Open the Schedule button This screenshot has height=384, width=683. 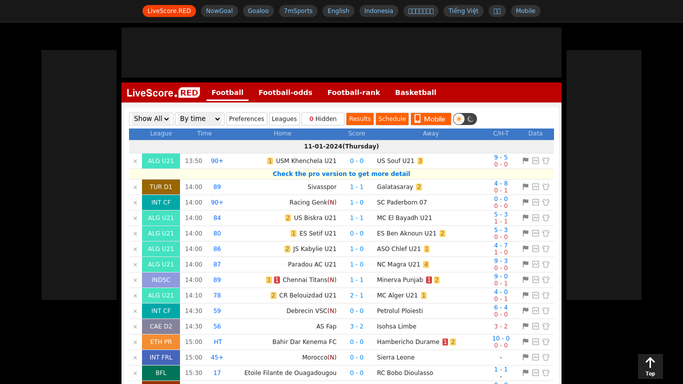point(392,119)
